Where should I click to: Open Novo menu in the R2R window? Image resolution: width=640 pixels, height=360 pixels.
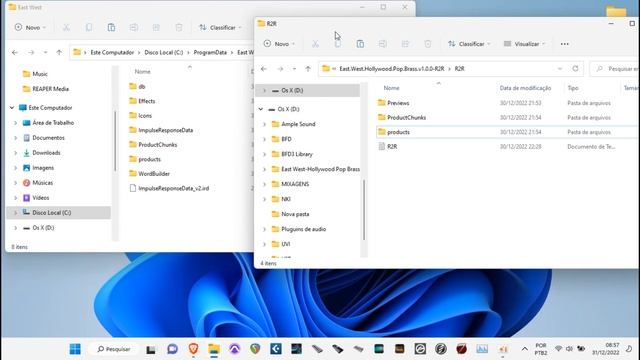point(279,44)
